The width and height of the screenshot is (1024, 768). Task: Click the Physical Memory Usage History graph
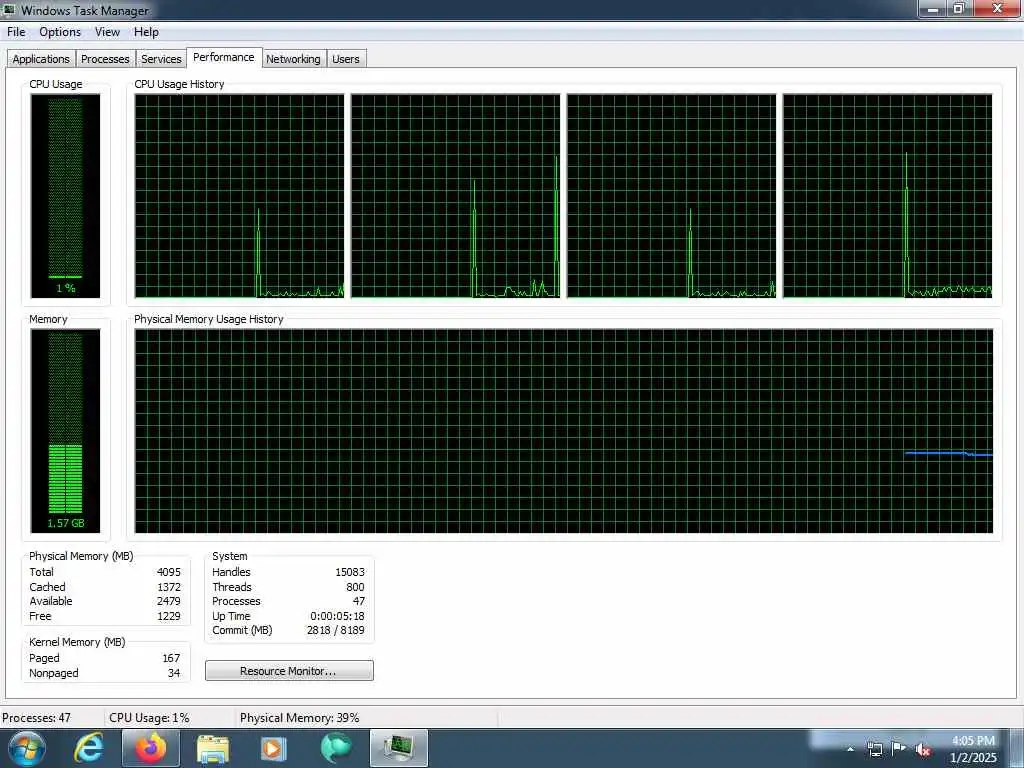click(564, 431)
